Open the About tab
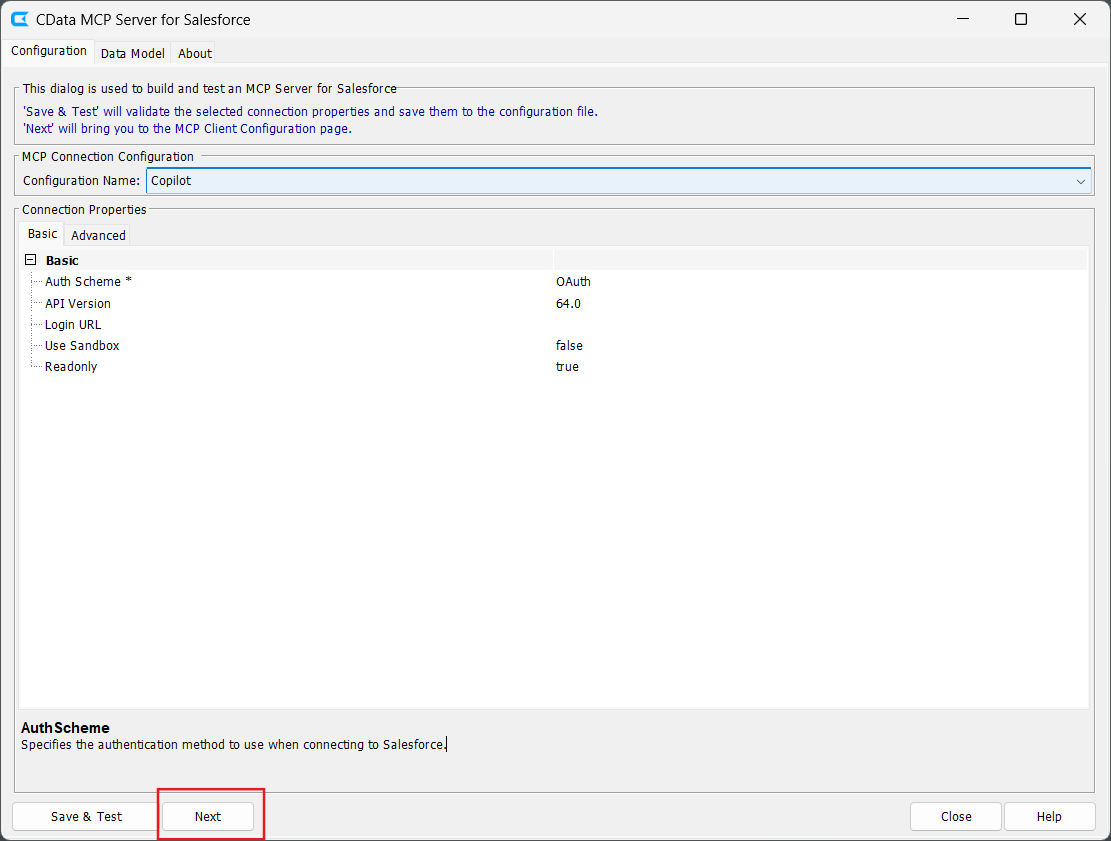This screenshot has width=1111, height=841. click(195, 53)
